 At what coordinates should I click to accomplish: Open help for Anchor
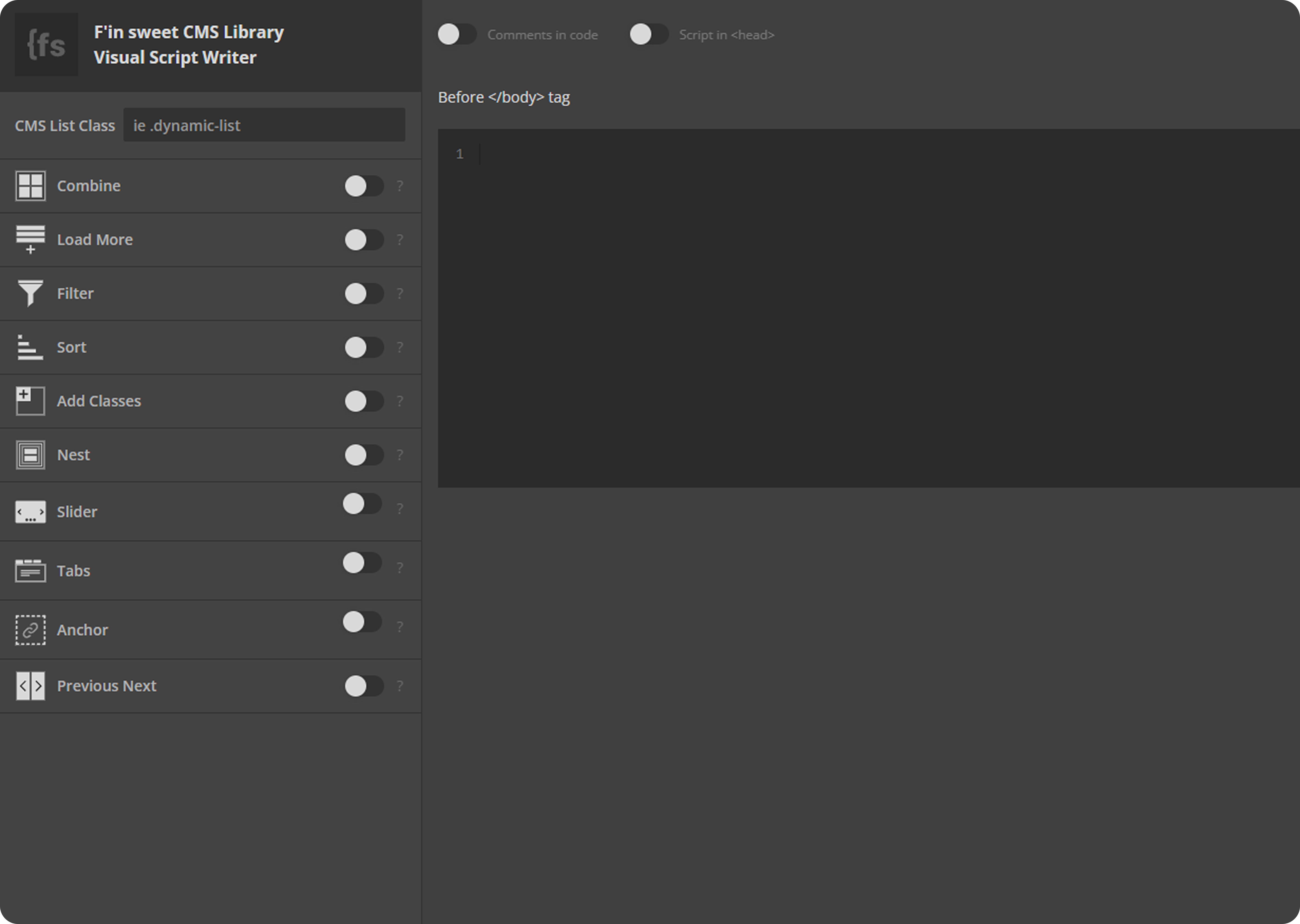400,627
